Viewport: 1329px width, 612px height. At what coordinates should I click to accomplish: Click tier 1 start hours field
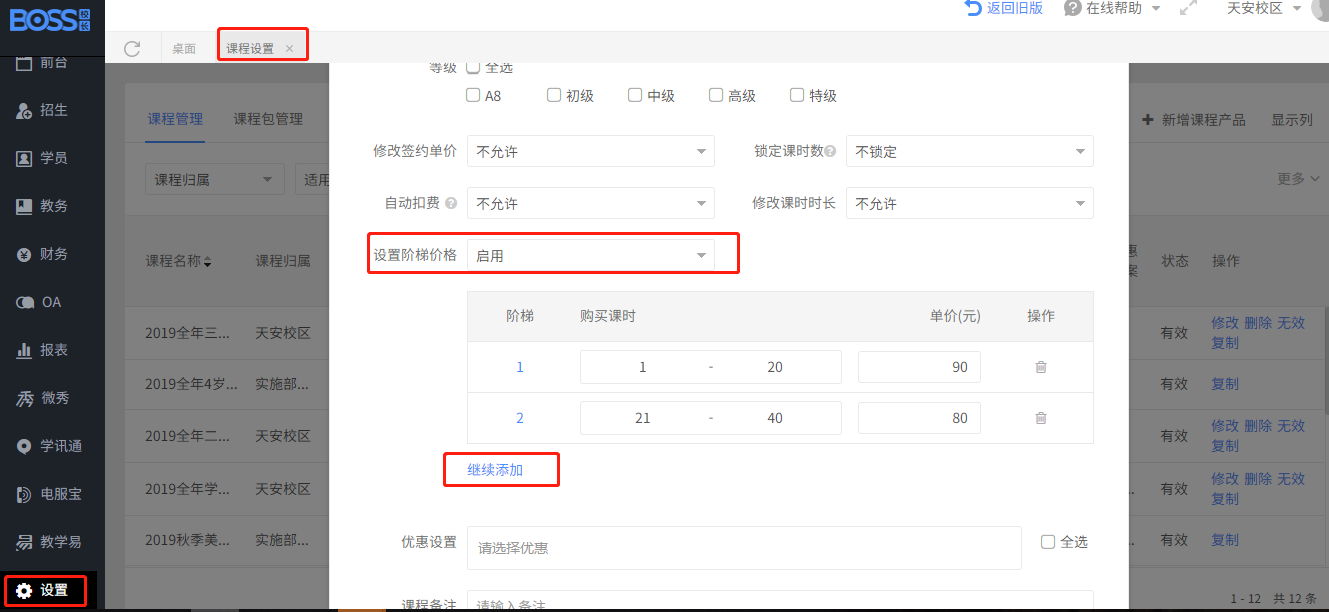(x=642, y=367)
